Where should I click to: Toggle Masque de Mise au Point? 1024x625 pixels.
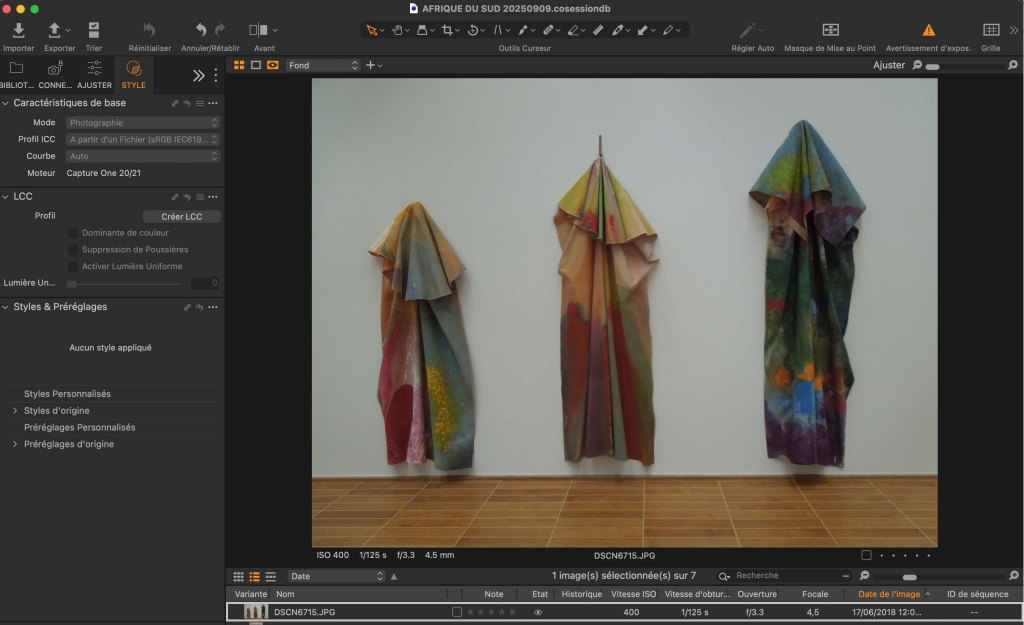[830, 31]
